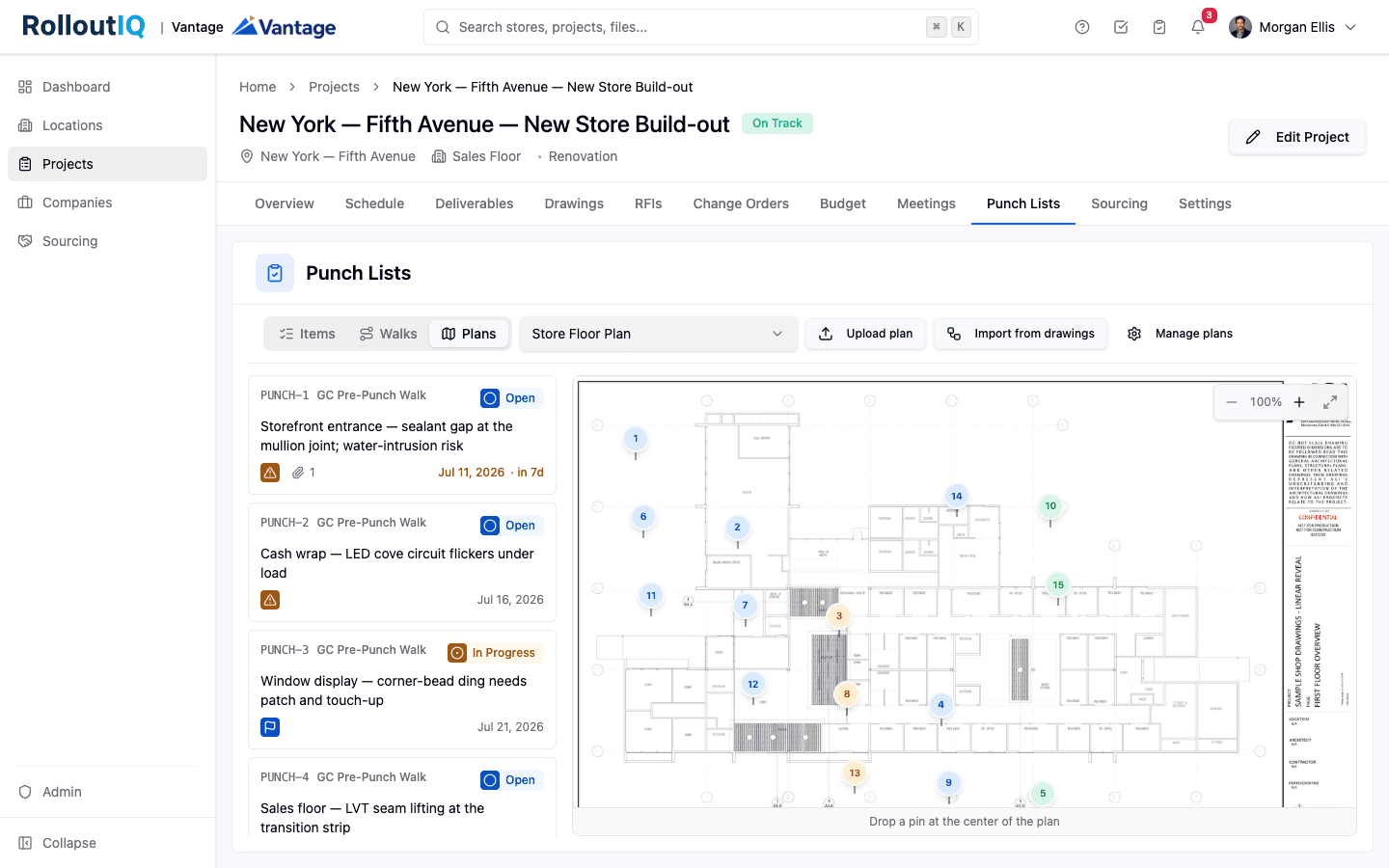Open the project Settings tab
The height and width of the screenshot is (868, 1389).
pyautogui.click(x=1205, y=203)
